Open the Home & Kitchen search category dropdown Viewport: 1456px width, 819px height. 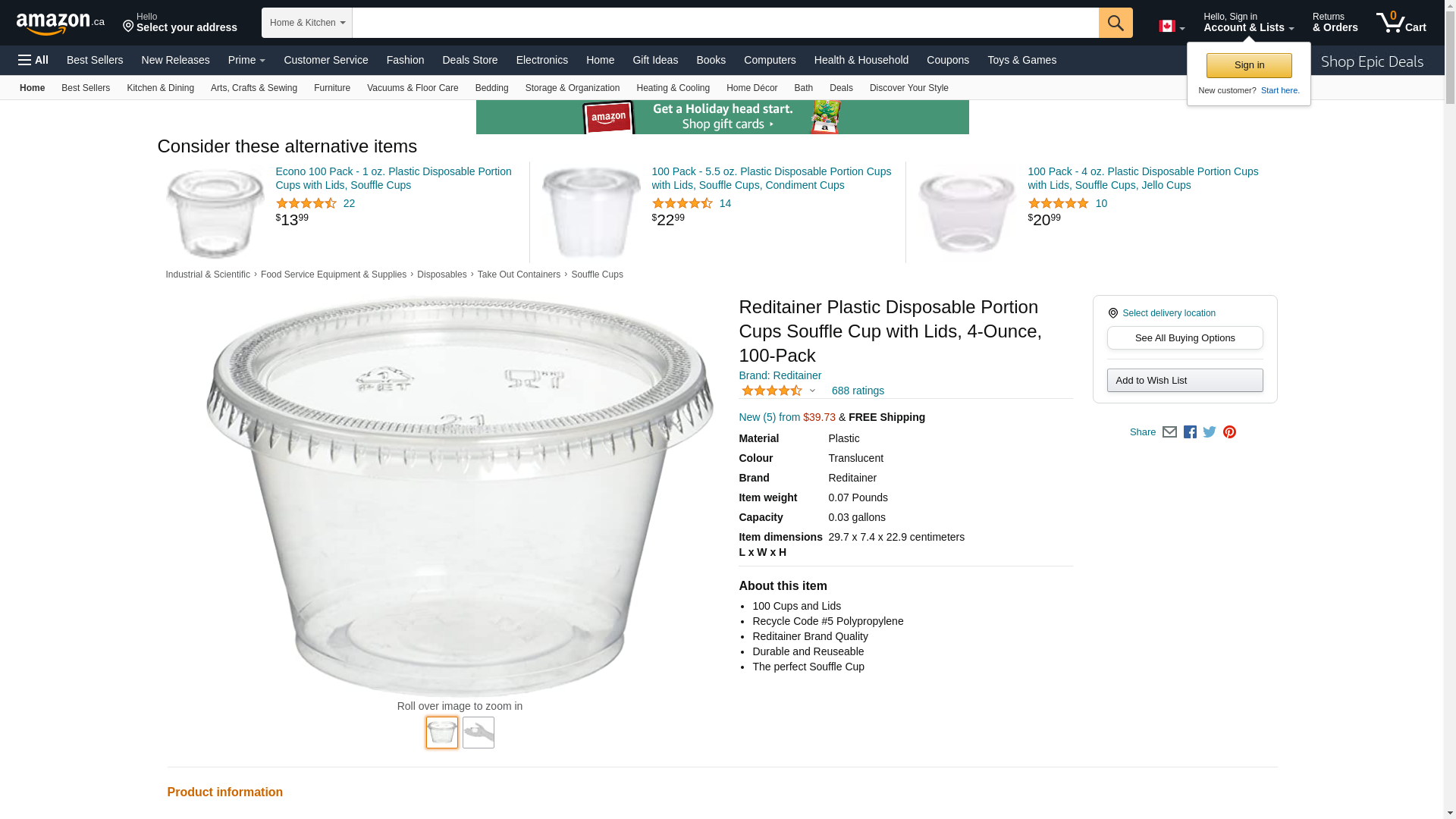click(x=307, y=23)
